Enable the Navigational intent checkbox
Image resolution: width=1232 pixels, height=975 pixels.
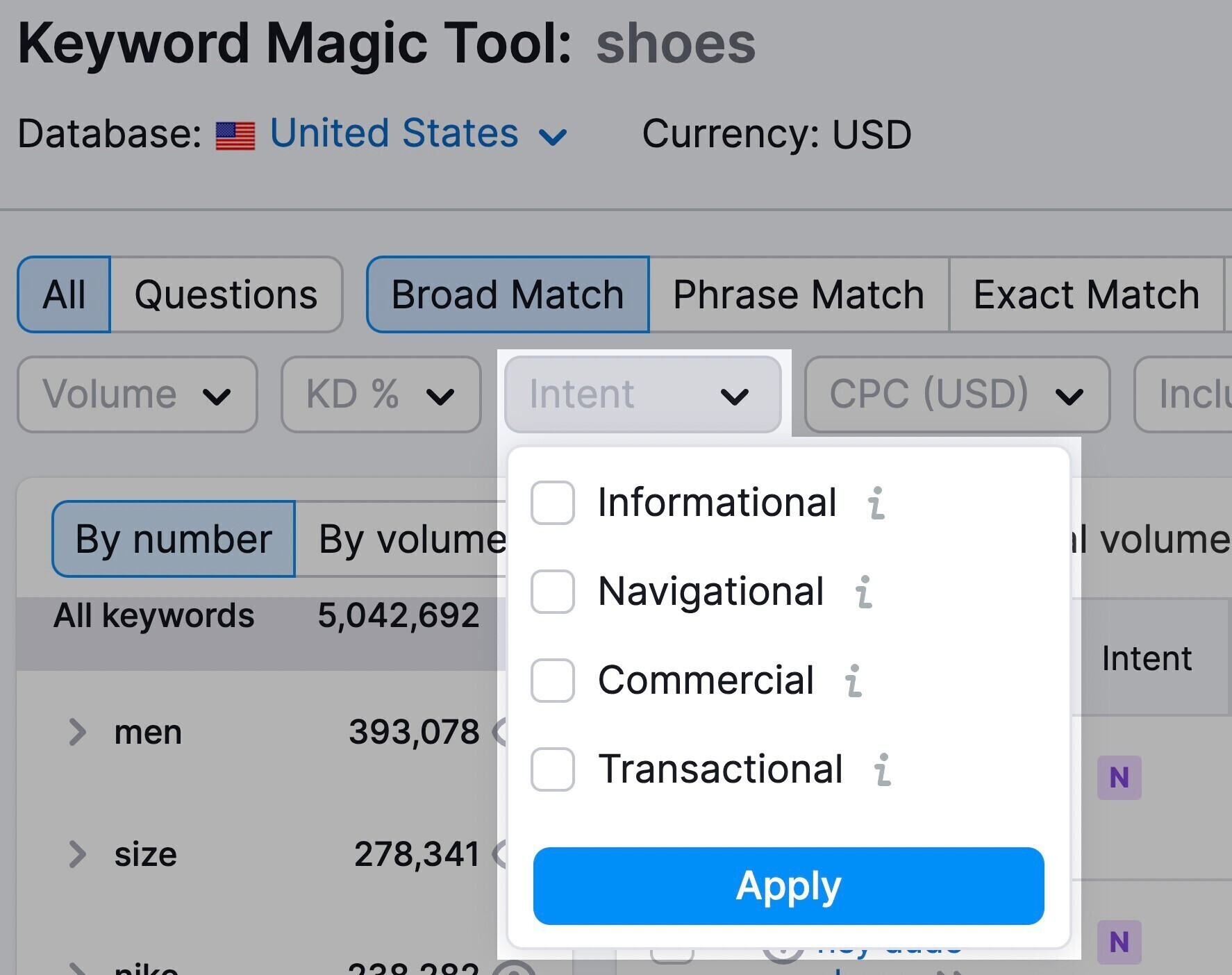553,592
